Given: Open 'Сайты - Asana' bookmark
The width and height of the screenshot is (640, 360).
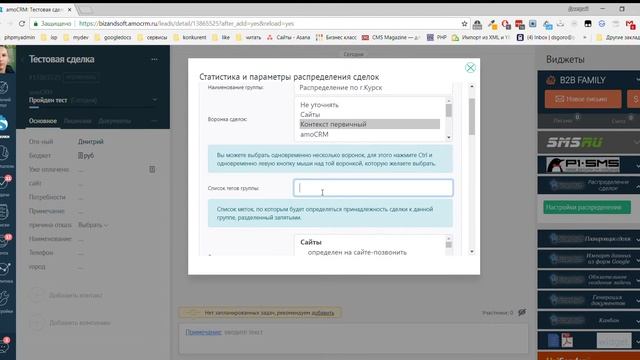Looking at the screenshot, I should point(289,37).
